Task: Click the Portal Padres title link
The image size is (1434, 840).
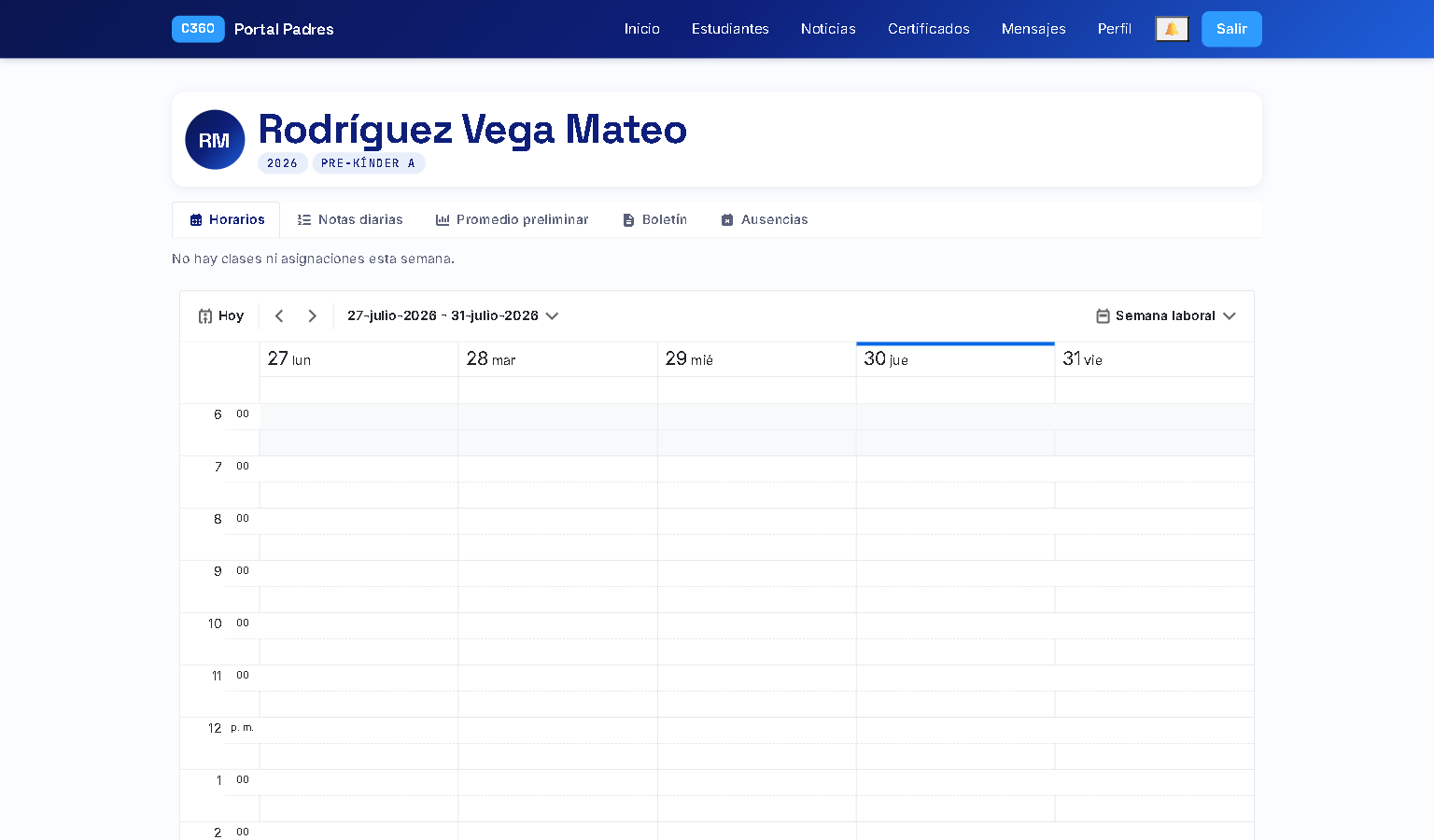Action: pyautogui.click(x=284, y=29)
